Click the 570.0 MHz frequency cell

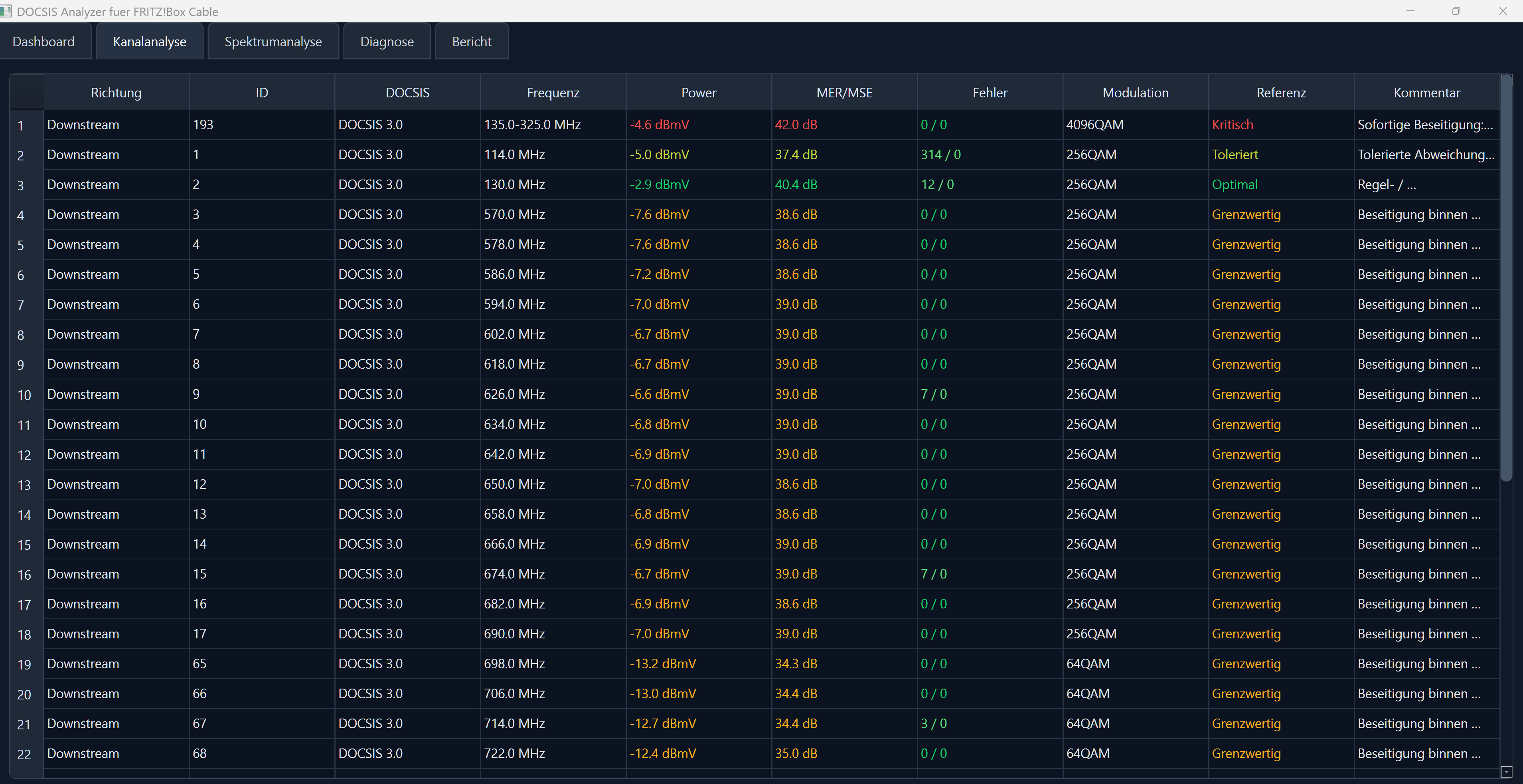(x=553, y=215)
